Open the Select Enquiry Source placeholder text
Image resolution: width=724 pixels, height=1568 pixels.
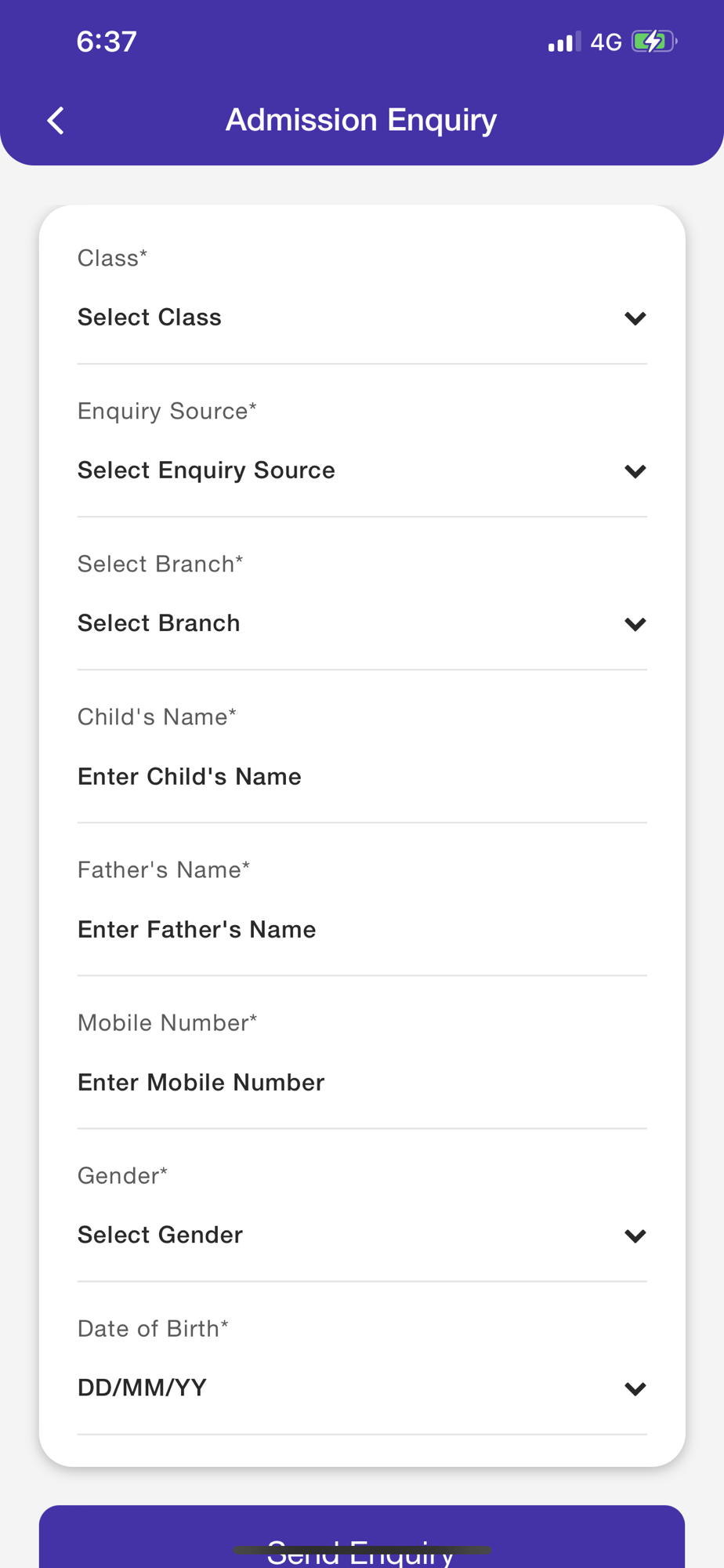pyautogui.click(x=206, y=470)
